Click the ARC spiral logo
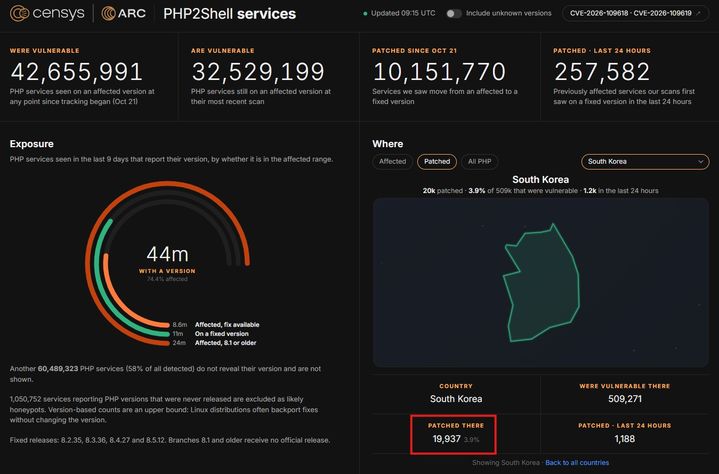Image resolution: width=719 pixels, height=474 pixels. [x=108, y=13]
